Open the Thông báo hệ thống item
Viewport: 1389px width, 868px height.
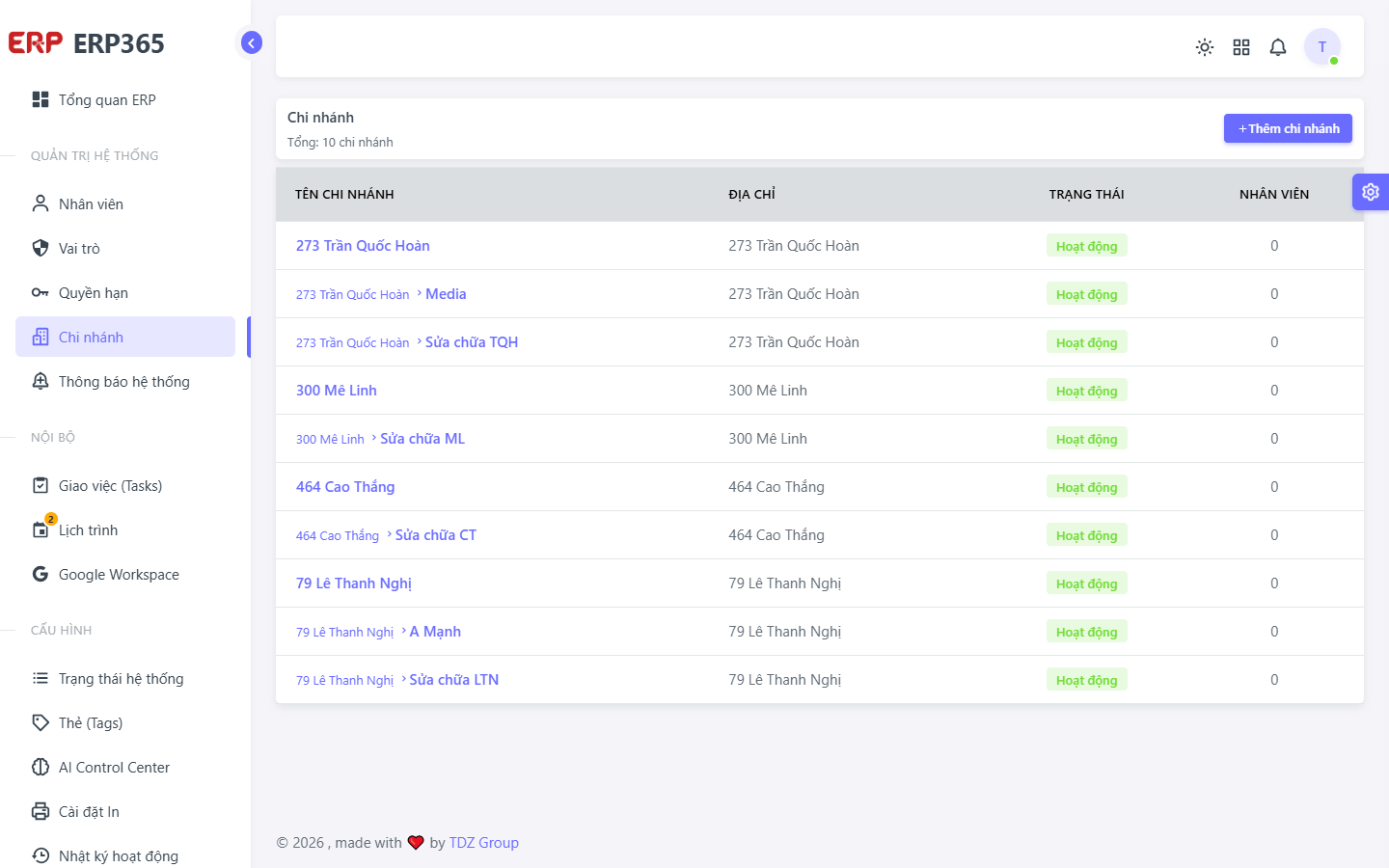125,382
